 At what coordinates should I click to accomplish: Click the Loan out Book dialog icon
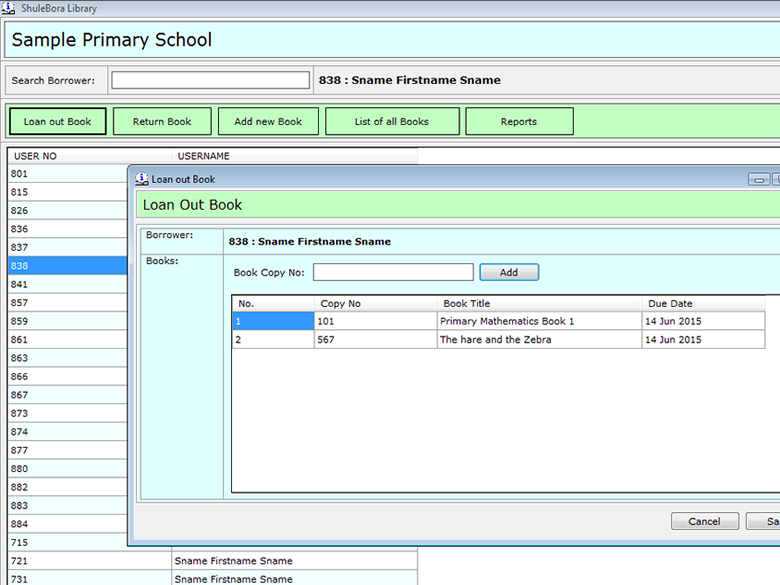141,179
